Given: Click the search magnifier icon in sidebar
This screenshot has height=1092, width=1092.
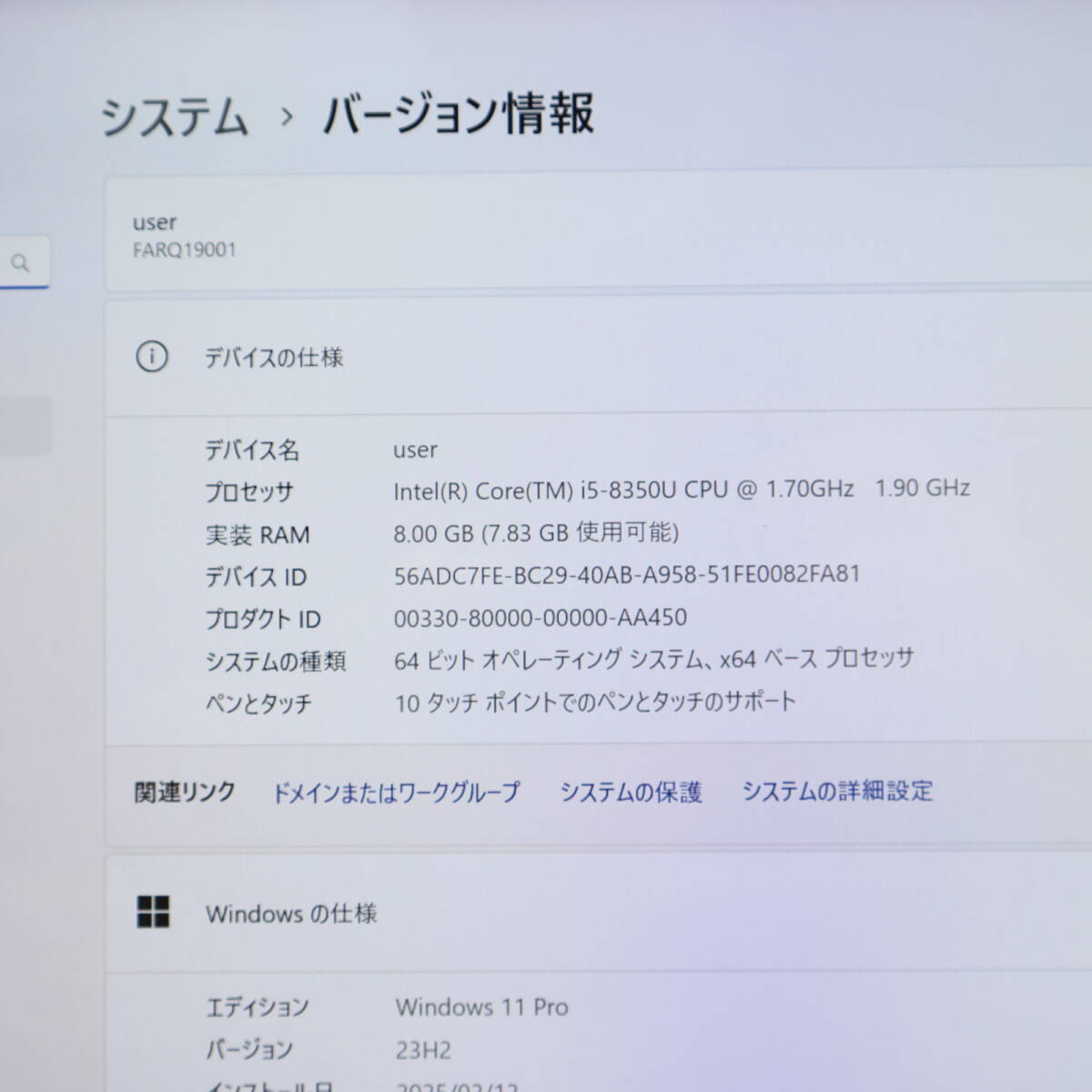Looking at the screenshot, I should (x=20, y=263).
